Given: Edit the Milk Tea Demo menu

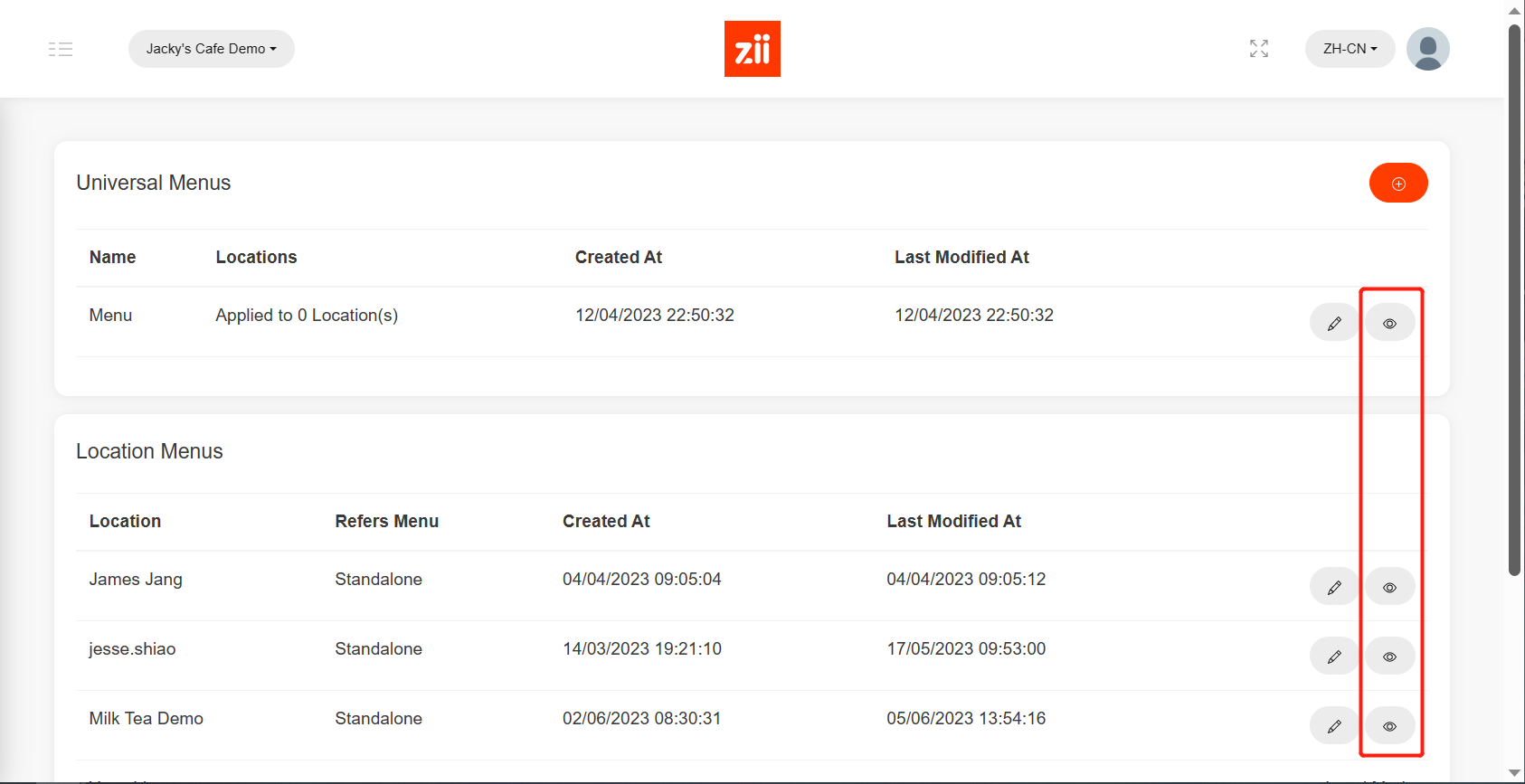Looking at the screenshot, I should (x=1334, y=727).
